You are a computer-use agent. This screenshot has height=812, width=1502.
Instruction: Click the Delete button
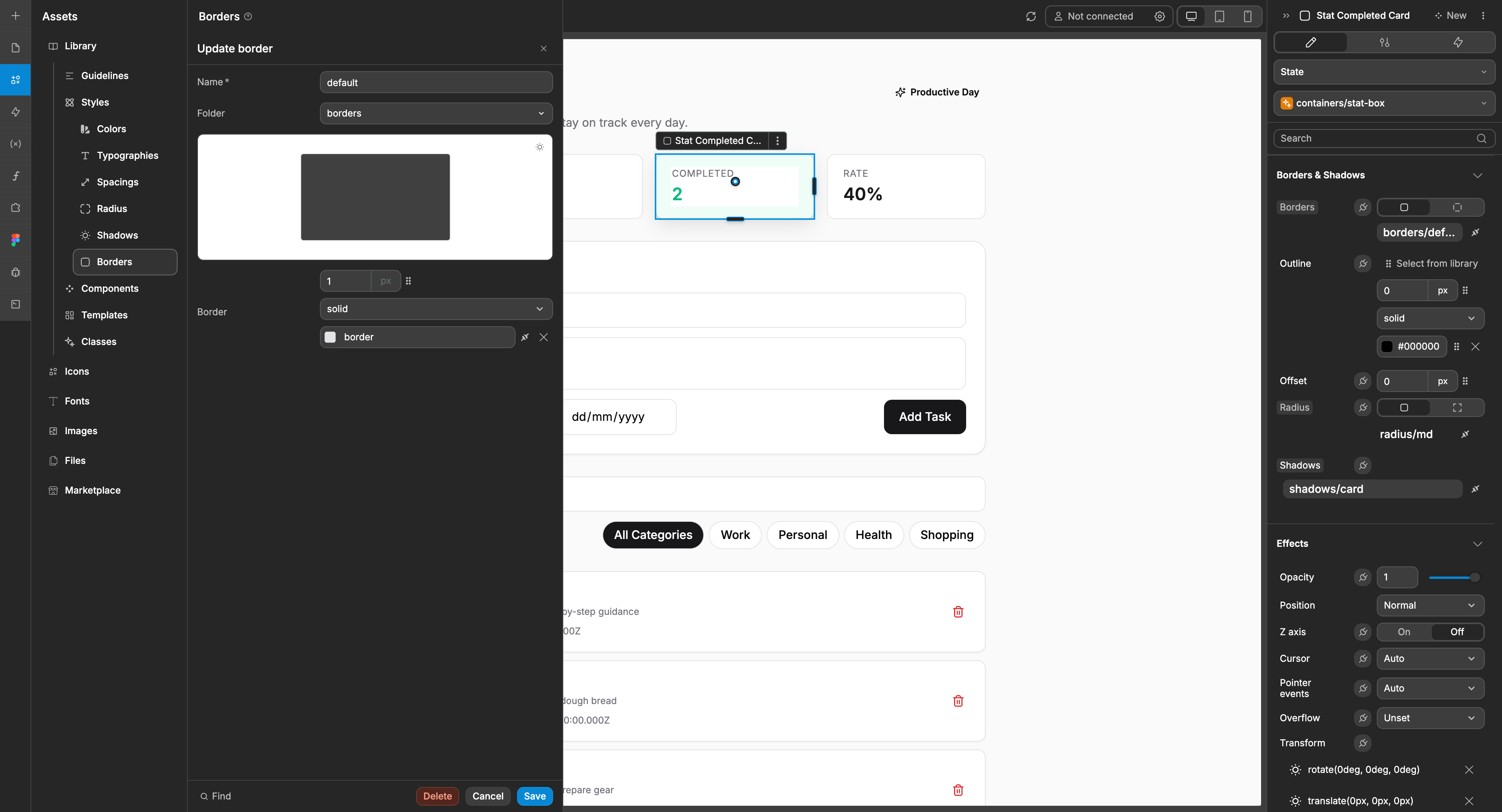point(437,796)
